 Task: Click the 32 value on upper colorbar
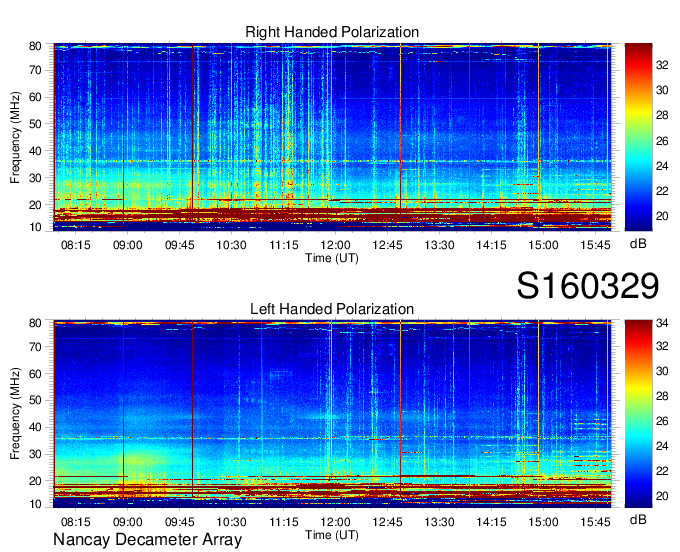point(662,65)
